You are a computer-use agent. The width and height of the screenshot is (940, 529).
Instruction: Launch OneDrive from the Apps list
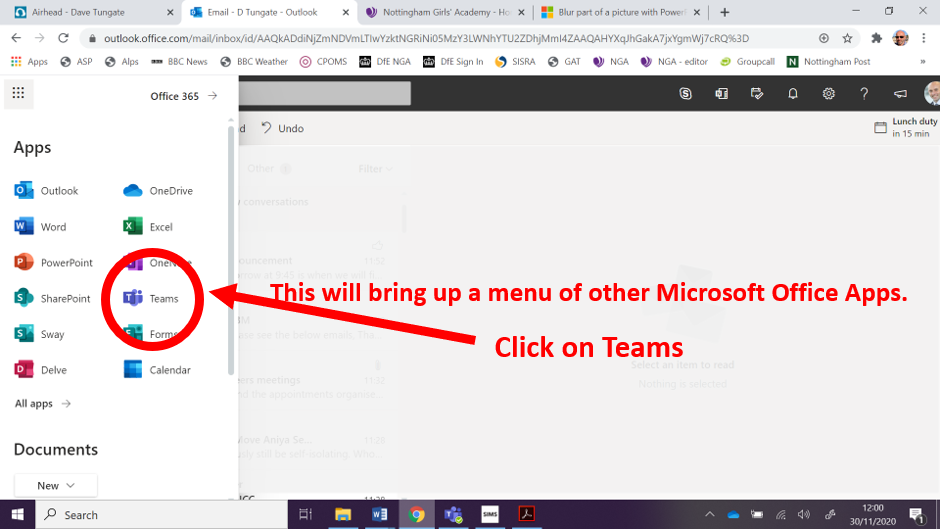tap(158, 191)
